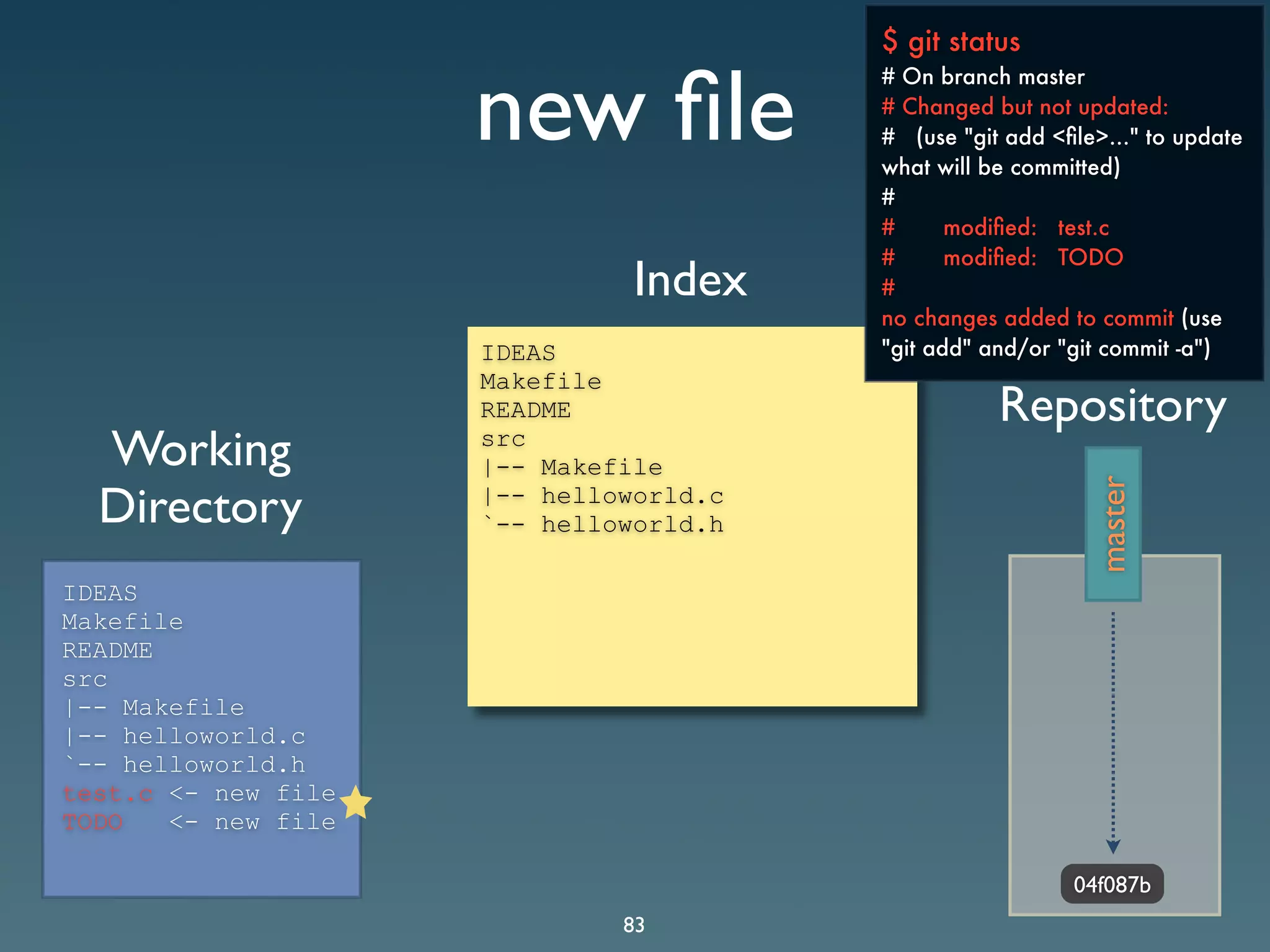Image resolution: width=1270 pixels, height=952 pixels.
Task: Click helloworld.c in the Index box
Action: (x=631, y=496)
